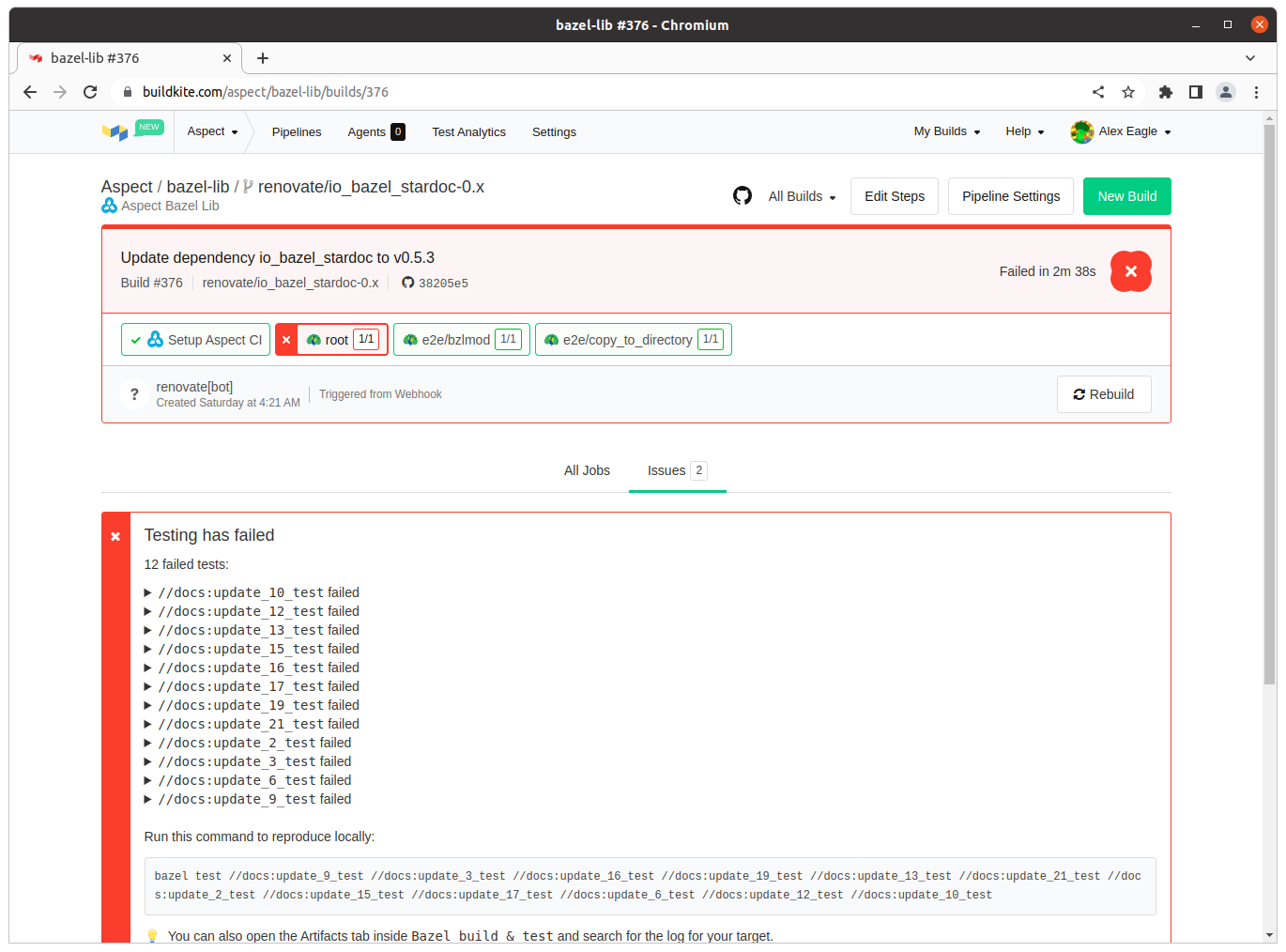1286x952 pixels.
Task: Open the Chromium three-dot menu
Action: (x=1256, y=92)
